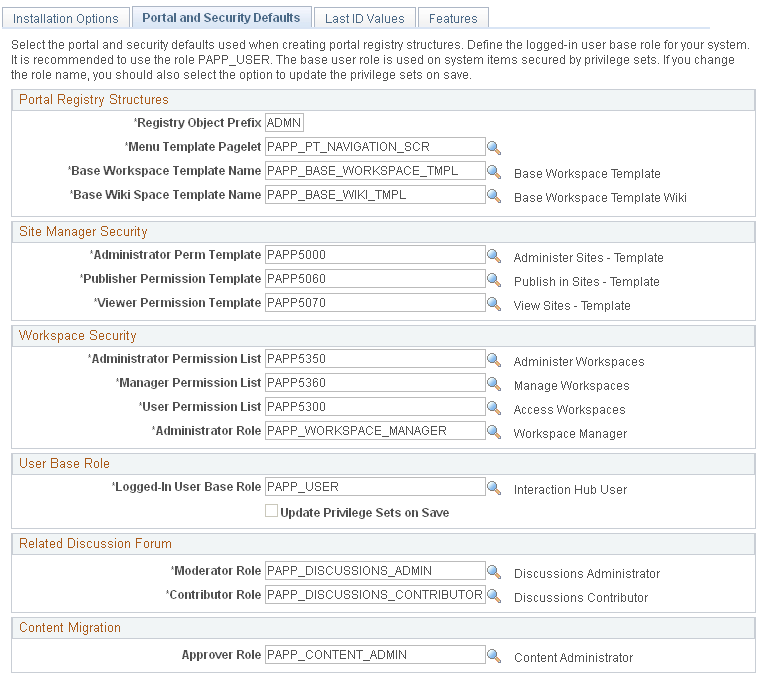
Task: Click lookup icon for Base Workspace Template Name
Action: [494, 171]
